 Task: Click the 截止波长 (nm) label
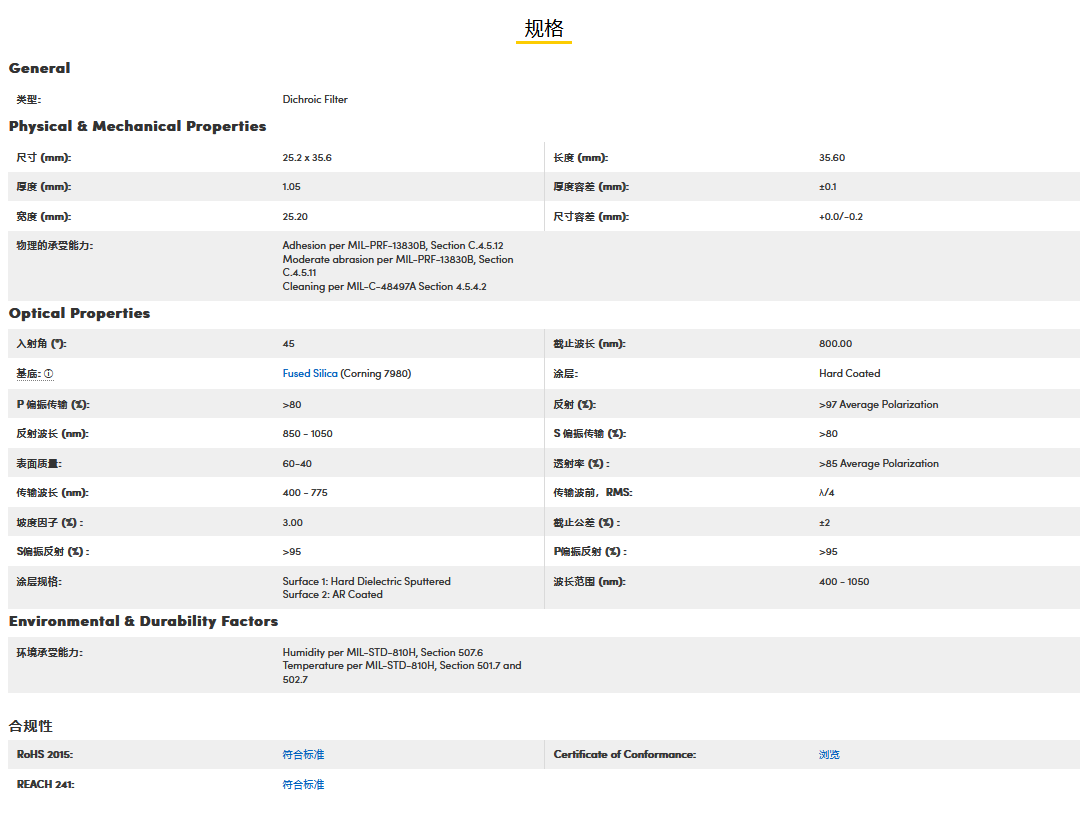point(589,344)
